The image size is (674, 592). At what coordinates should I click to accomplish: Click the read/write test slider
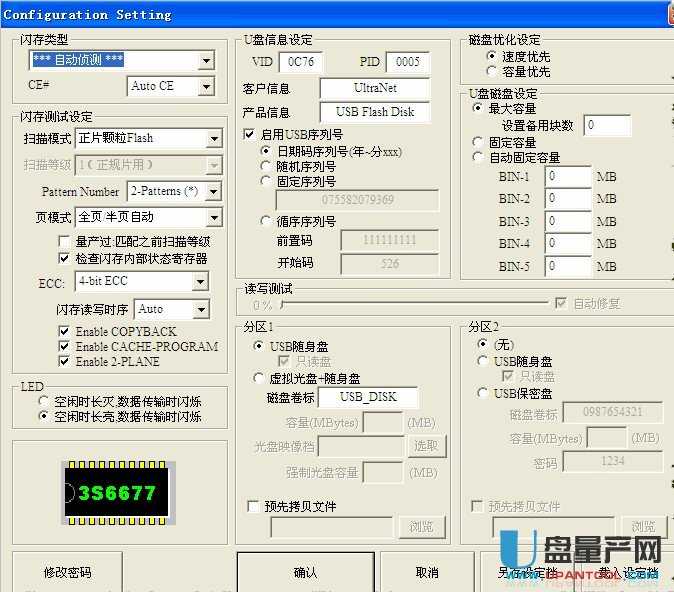pyautogui.click(x=414, y=304)
